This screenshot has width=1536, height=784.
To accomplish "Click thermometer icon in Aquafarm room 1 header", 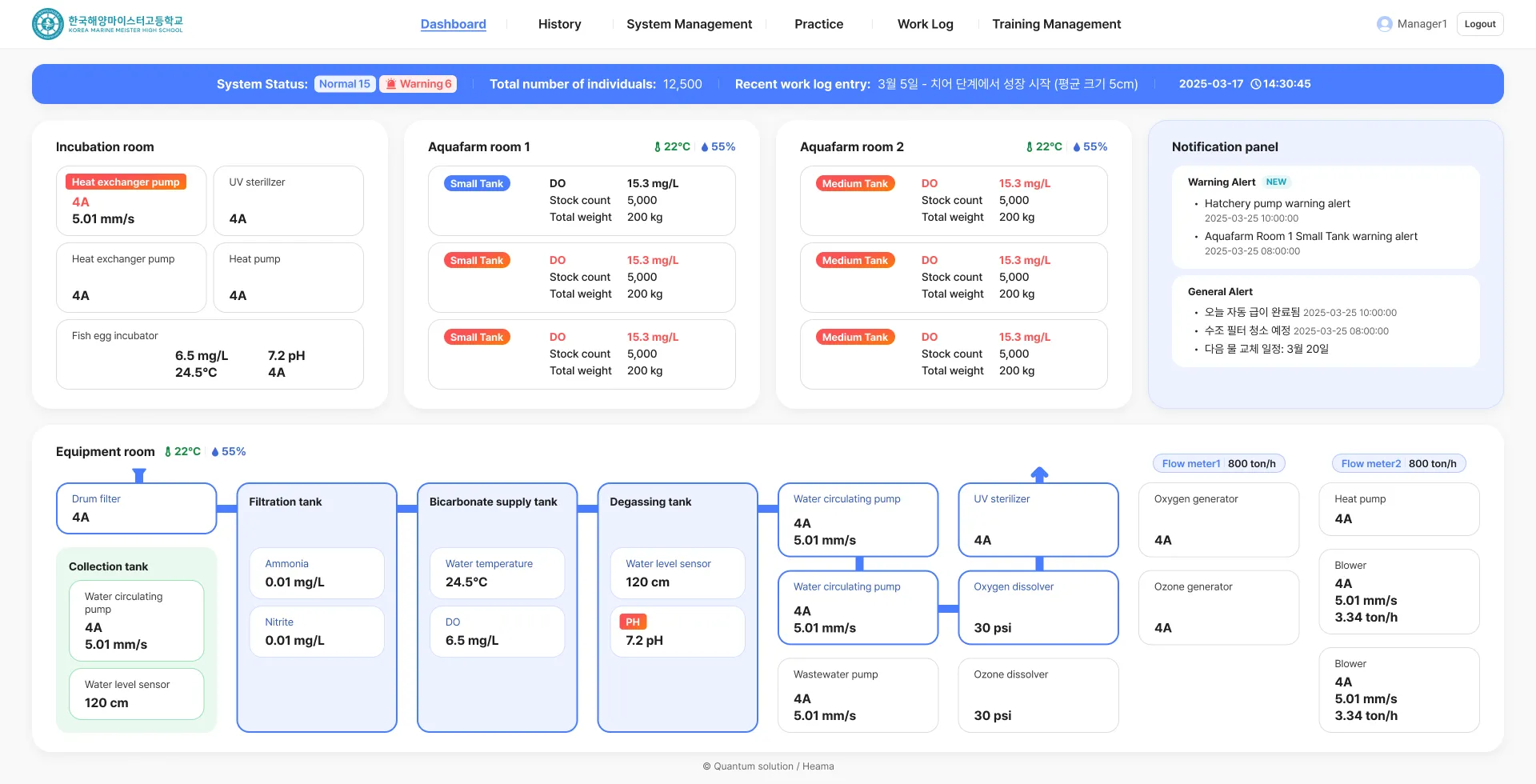I will click(658, 147).
